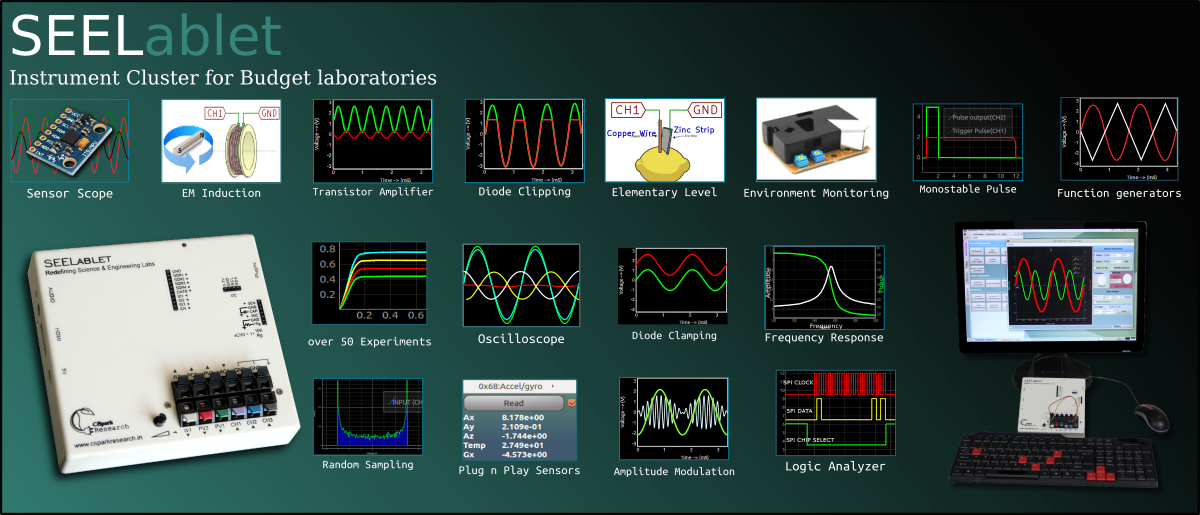Click the 'EM Induction' caption
This screenshot has width=1200, height=515.
click(221, 193)
